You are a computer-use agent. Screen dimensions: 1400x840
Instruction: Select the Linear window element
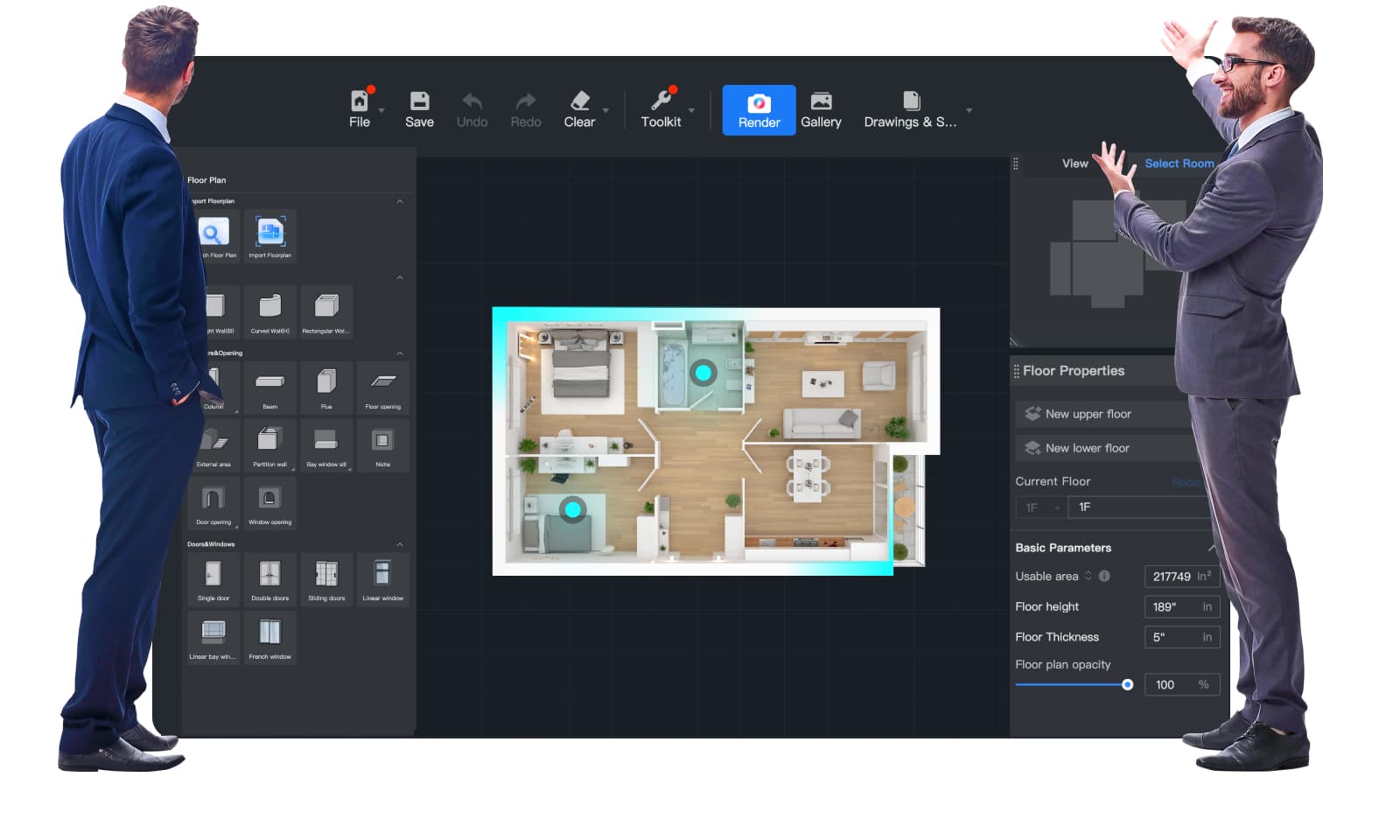[x=382, y=579]
